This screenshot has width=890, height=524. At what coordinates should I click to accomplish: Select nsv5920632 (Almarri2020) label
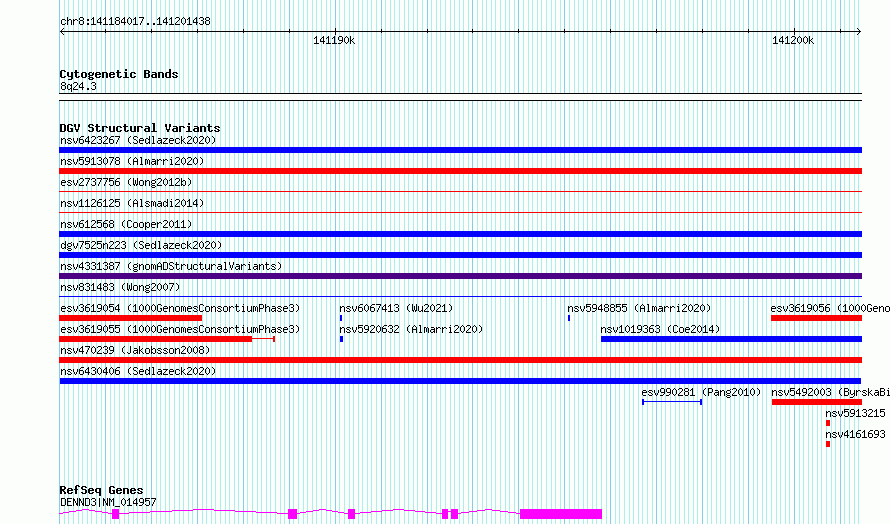(411, 329)
